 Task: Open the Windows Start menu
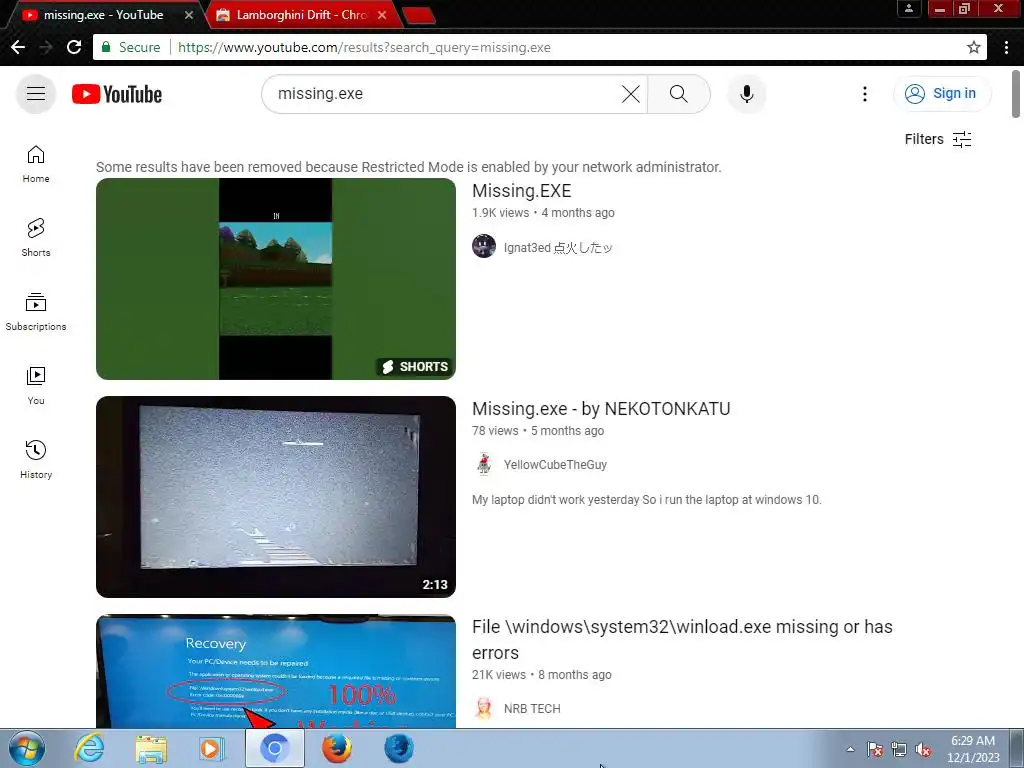pos(27,748)
